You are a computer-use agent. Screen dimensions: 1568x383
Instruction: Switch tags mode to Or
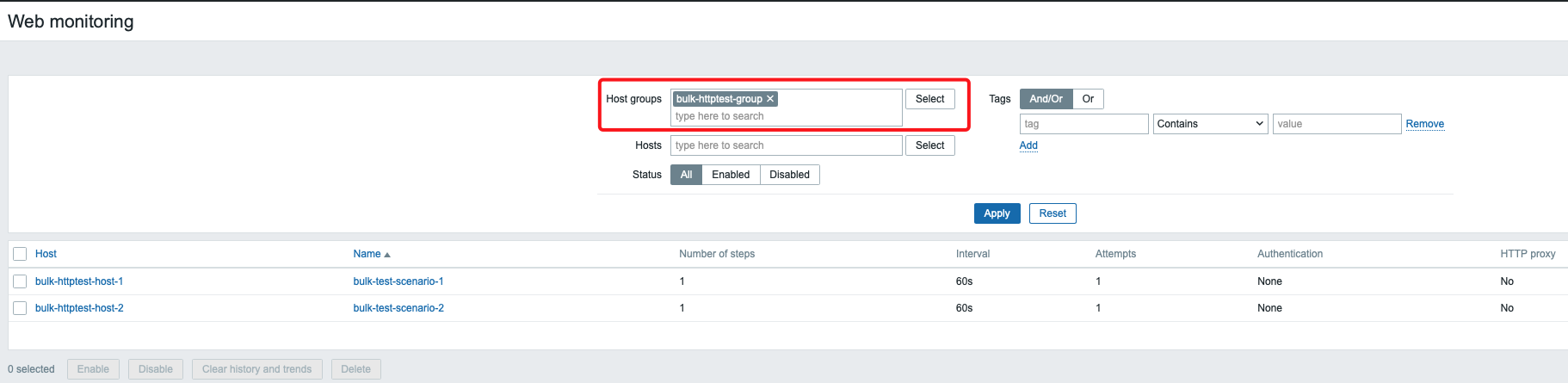pos(1088,99)
